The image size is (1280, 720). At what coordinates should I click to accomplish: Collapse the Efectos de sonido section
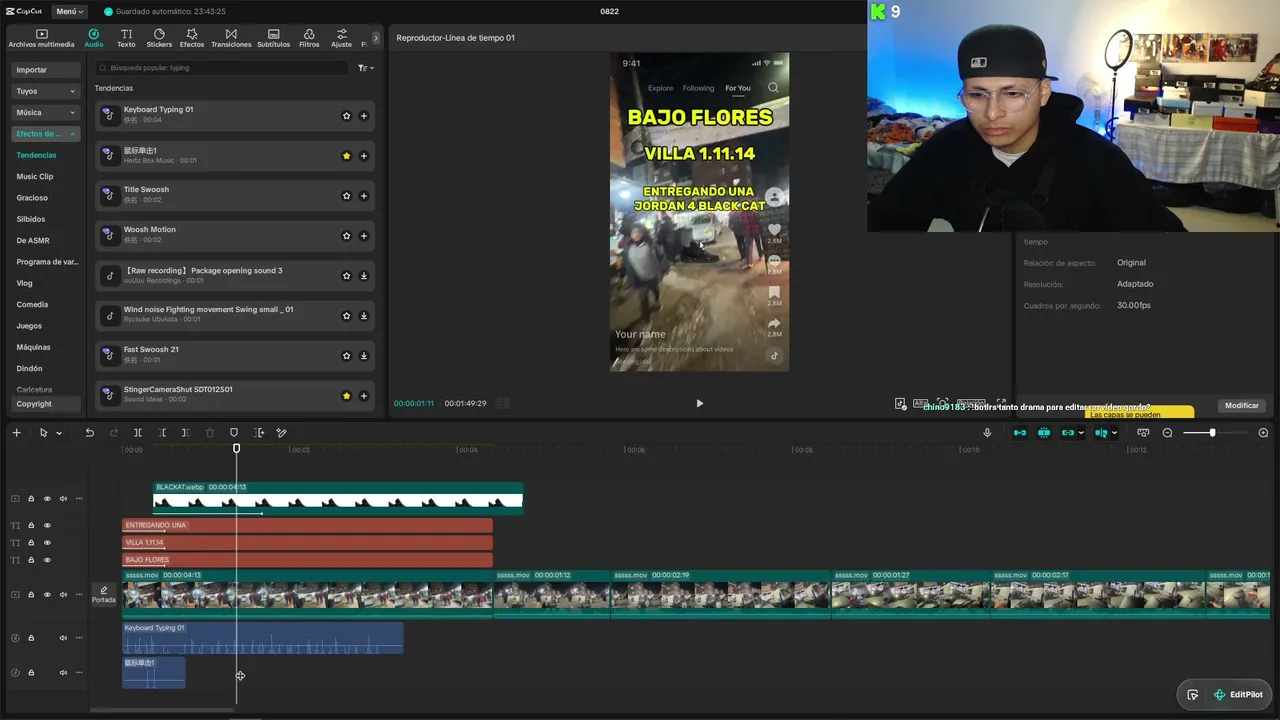[x=45, y=134]
